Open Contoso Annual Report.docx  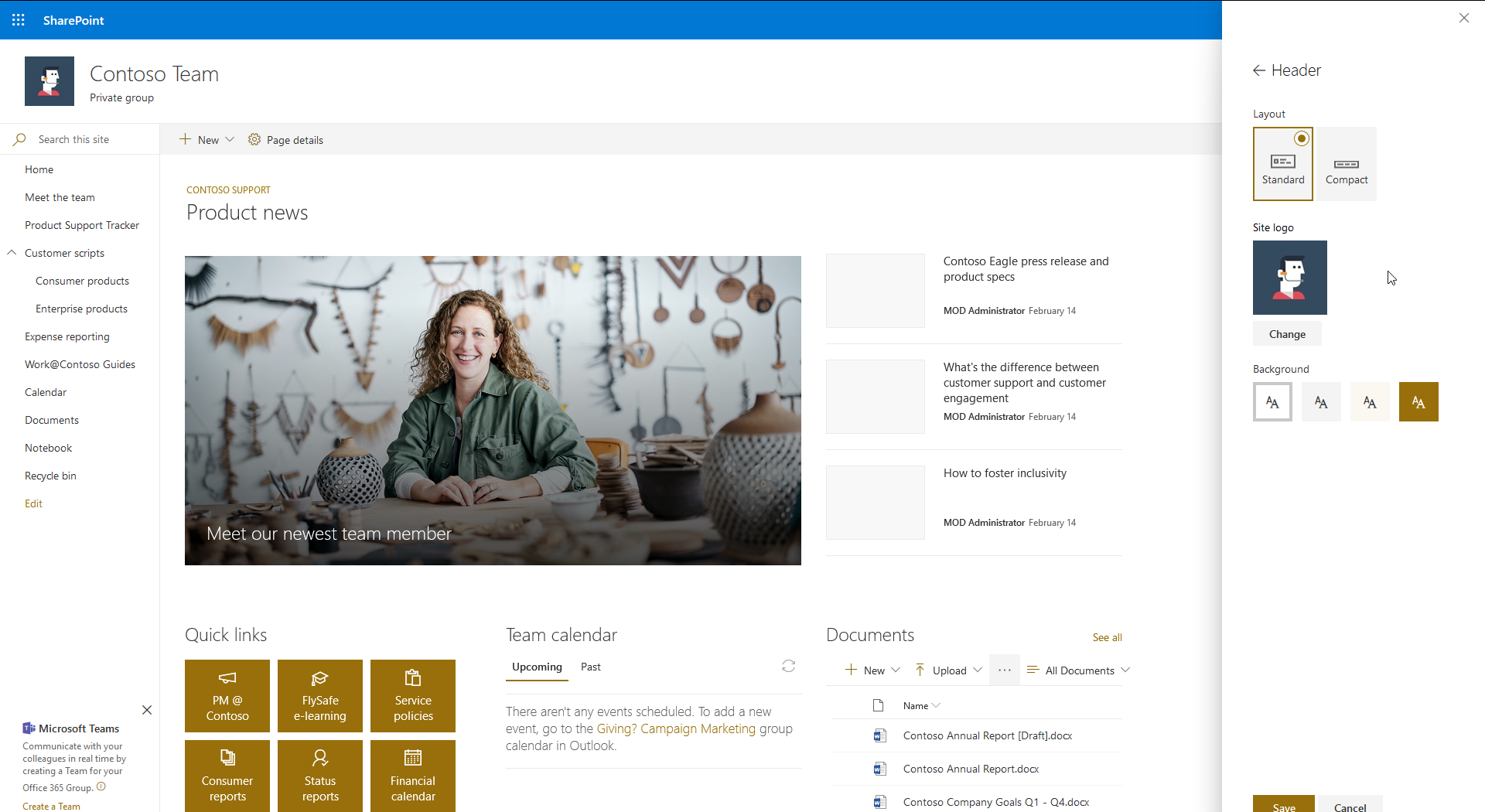click(971, 769)
